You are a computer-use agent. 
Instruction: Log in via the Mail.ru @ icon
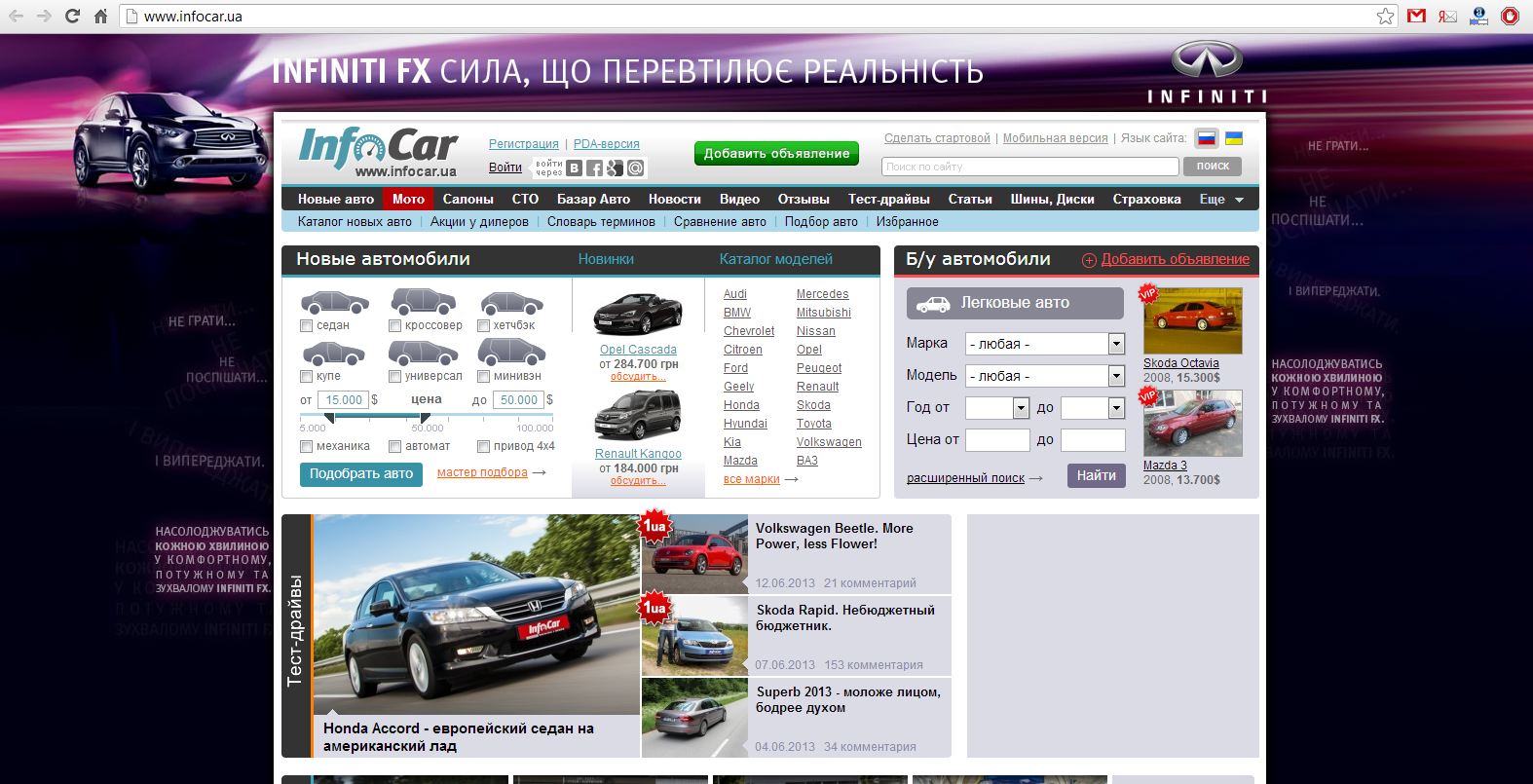coord(635,168)
